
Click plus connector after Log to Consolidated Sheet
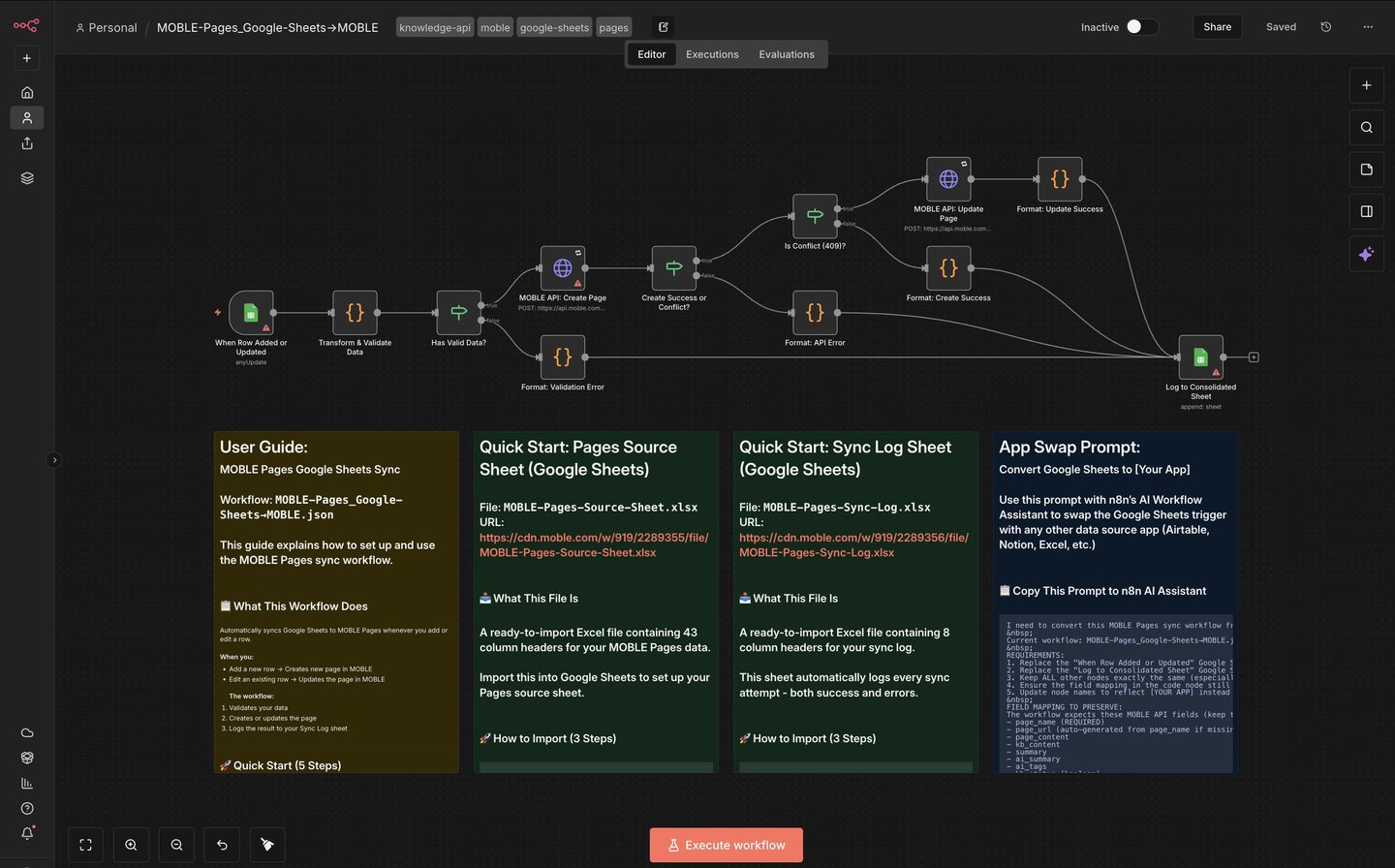click(1254, 357)
